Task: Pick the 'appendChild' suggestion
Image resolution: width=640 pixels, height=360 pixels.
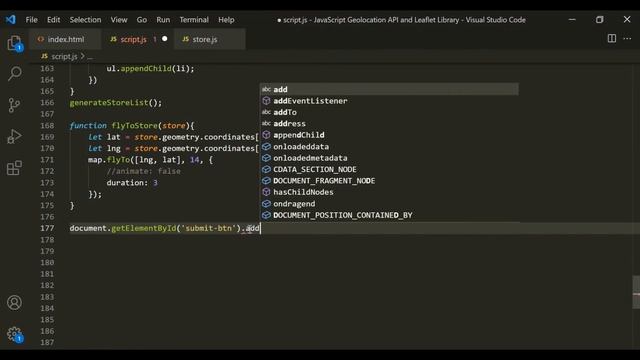Action: click(x=389, y=135)
